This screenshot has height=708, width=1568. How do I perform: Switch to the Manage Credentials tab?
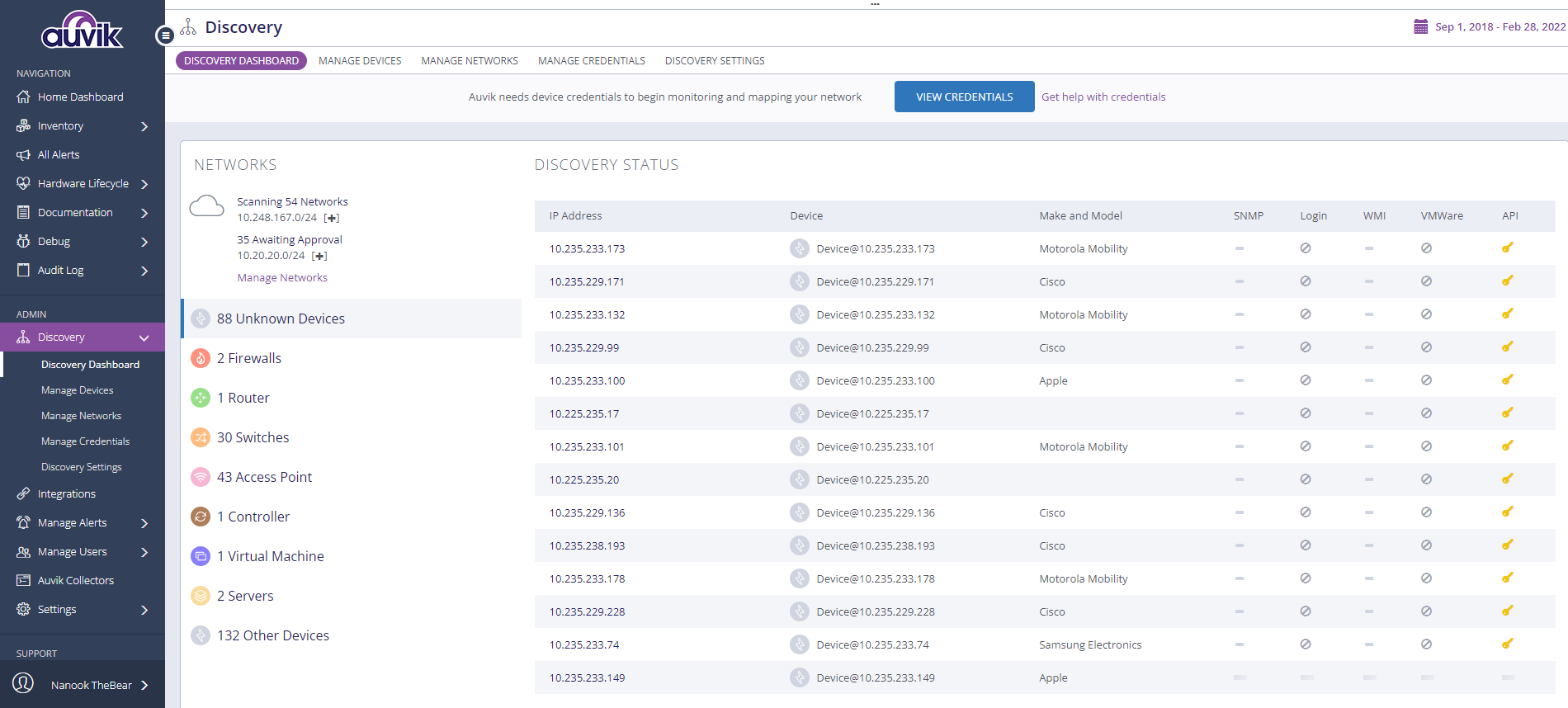592,60
